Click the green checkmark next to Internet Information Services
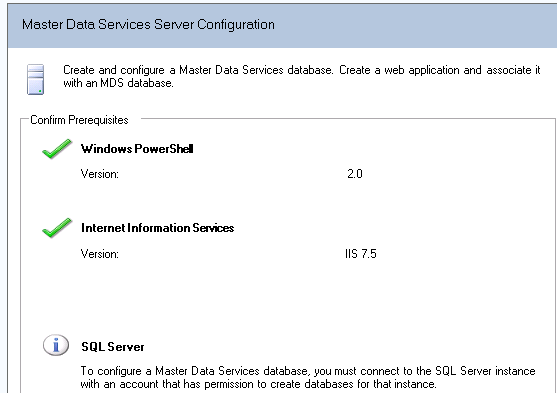 click(57, 227)
